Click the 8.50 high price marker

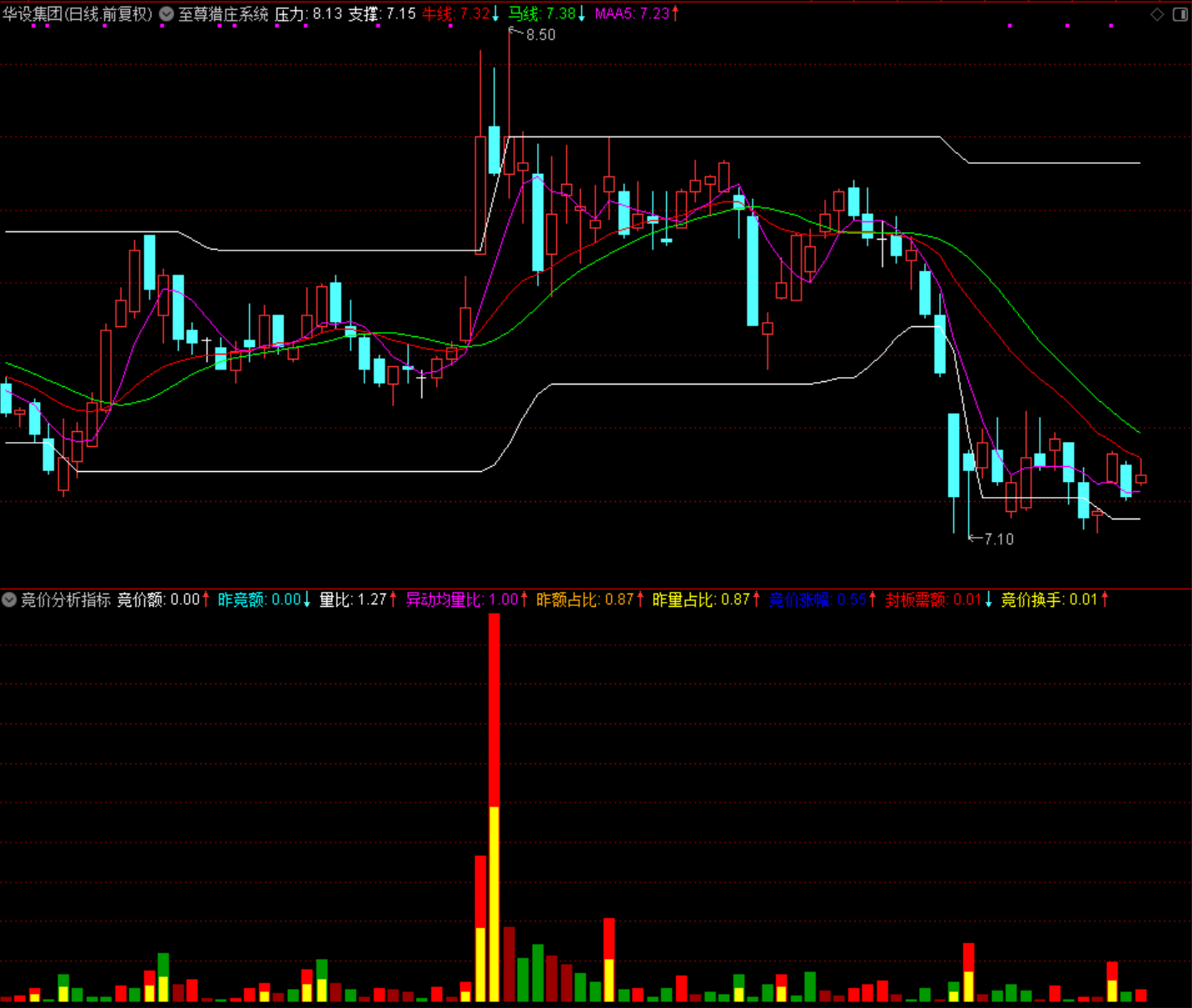tap(540, 35)
